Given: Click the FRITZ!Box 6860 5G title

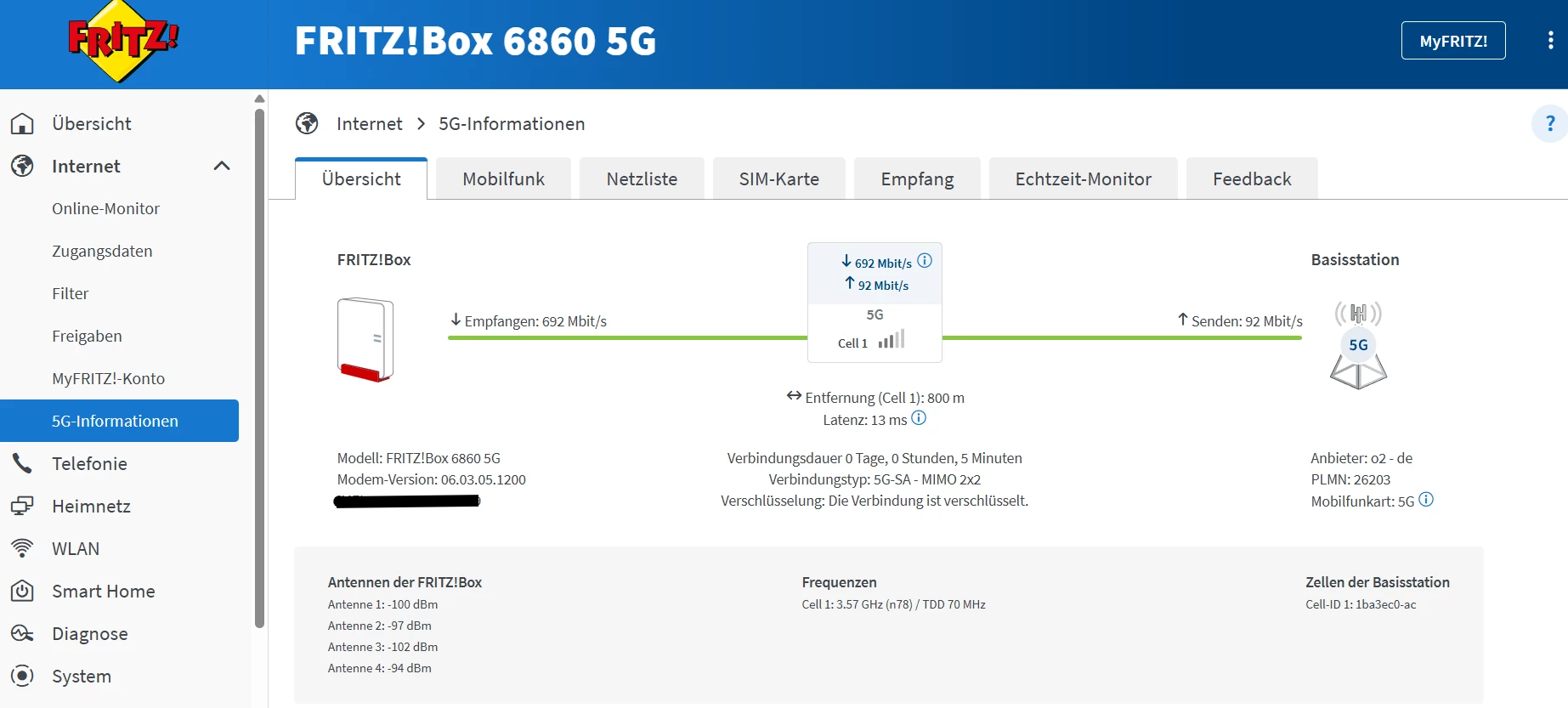Looking at the screenshot, I should [x=475, y=41].
